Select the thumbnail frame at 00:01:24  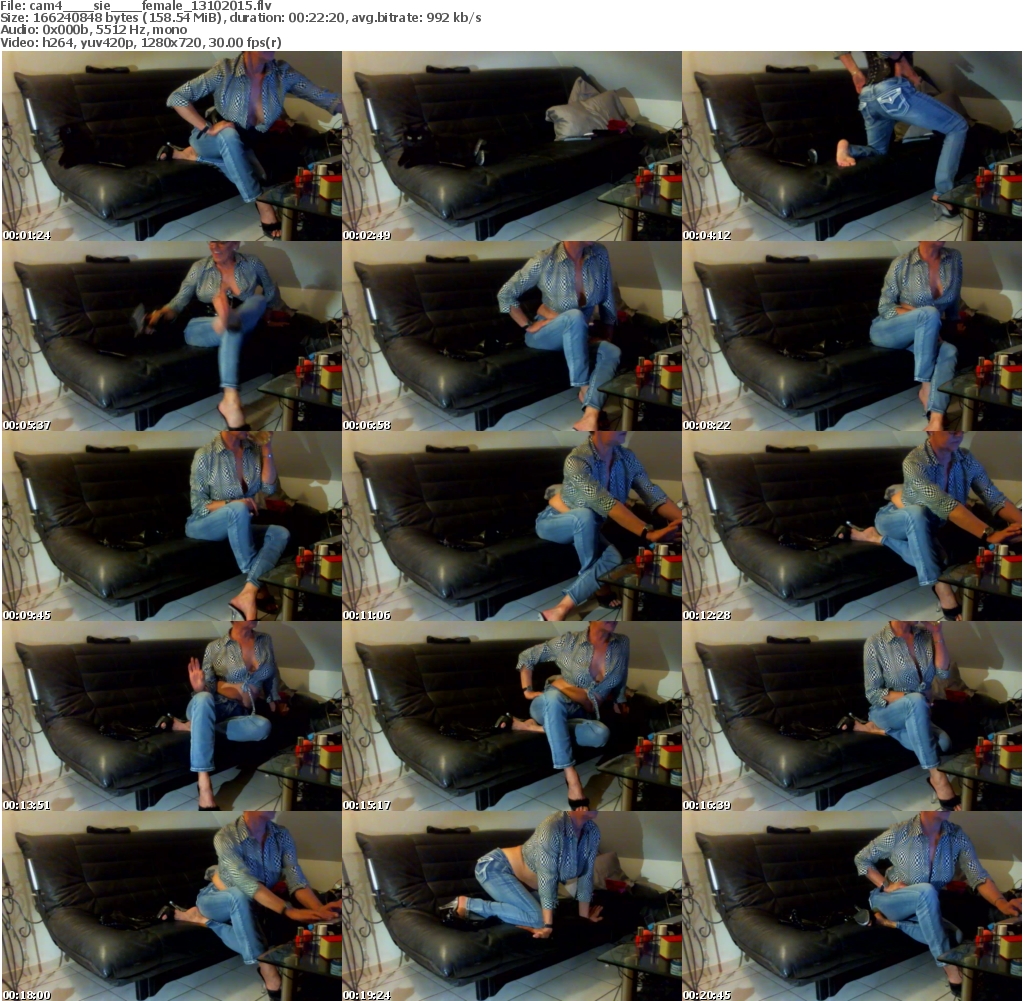click(x=172, y=146)
